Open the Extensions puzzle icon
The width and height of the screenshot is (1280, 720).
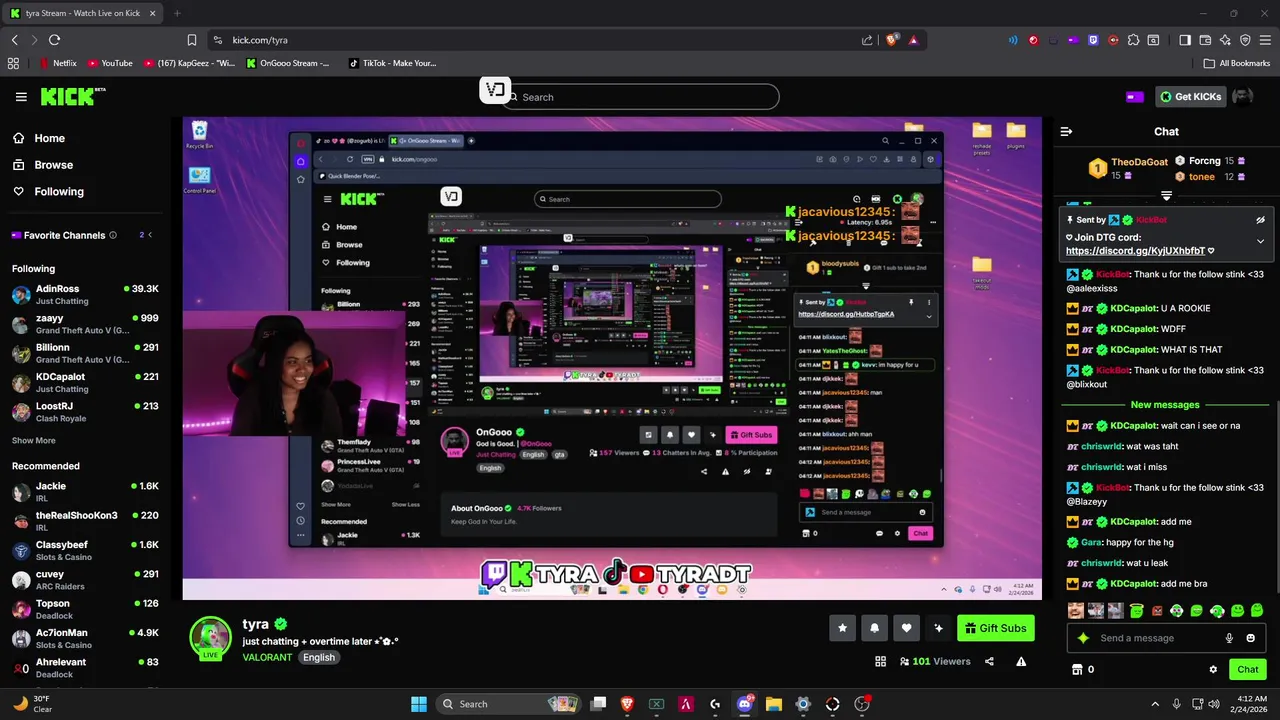tap(1133, 40)
